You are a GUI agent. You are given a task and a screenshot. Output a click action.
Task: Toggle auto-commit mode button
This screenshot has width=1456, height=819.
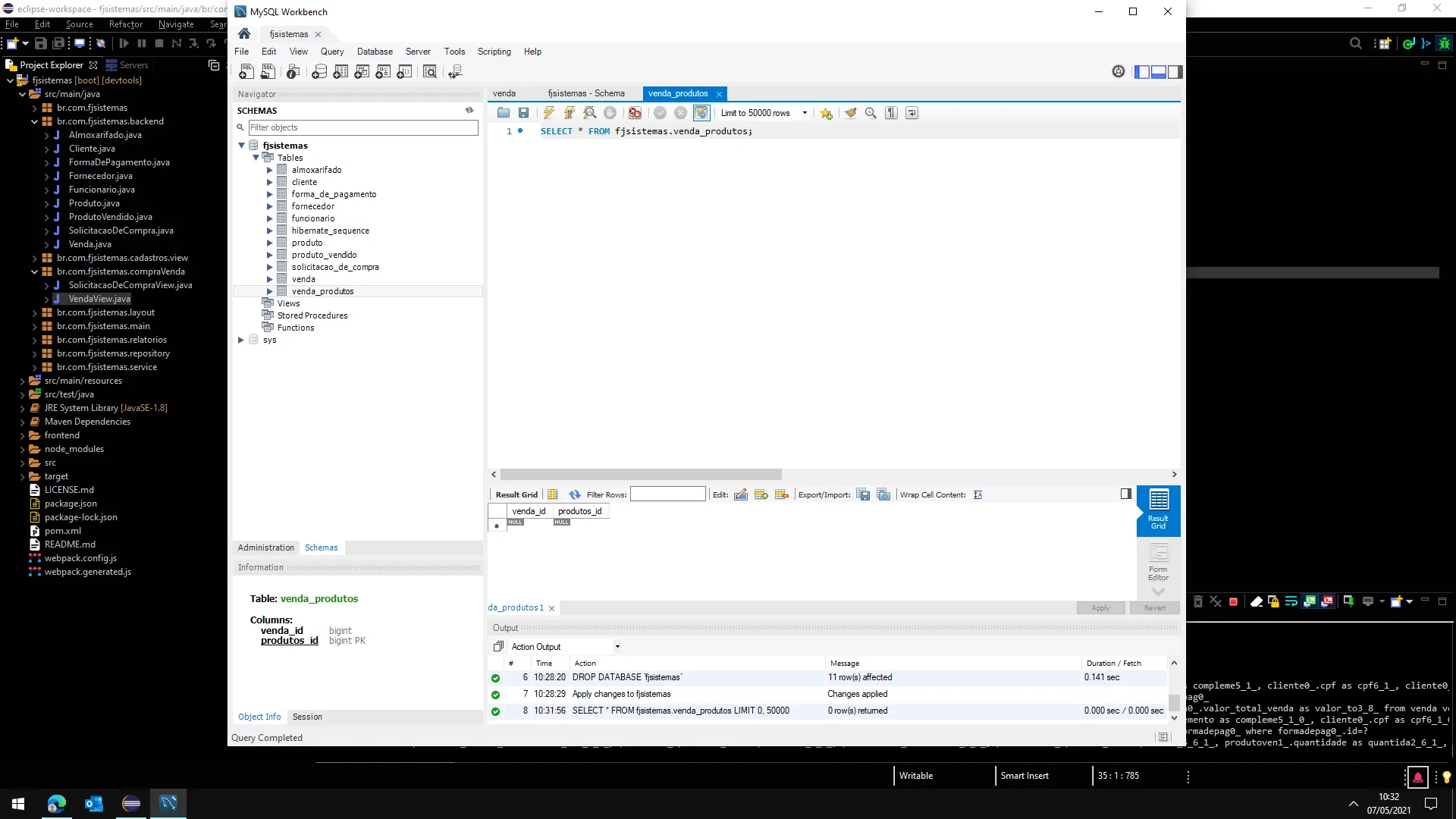point(701,113)
